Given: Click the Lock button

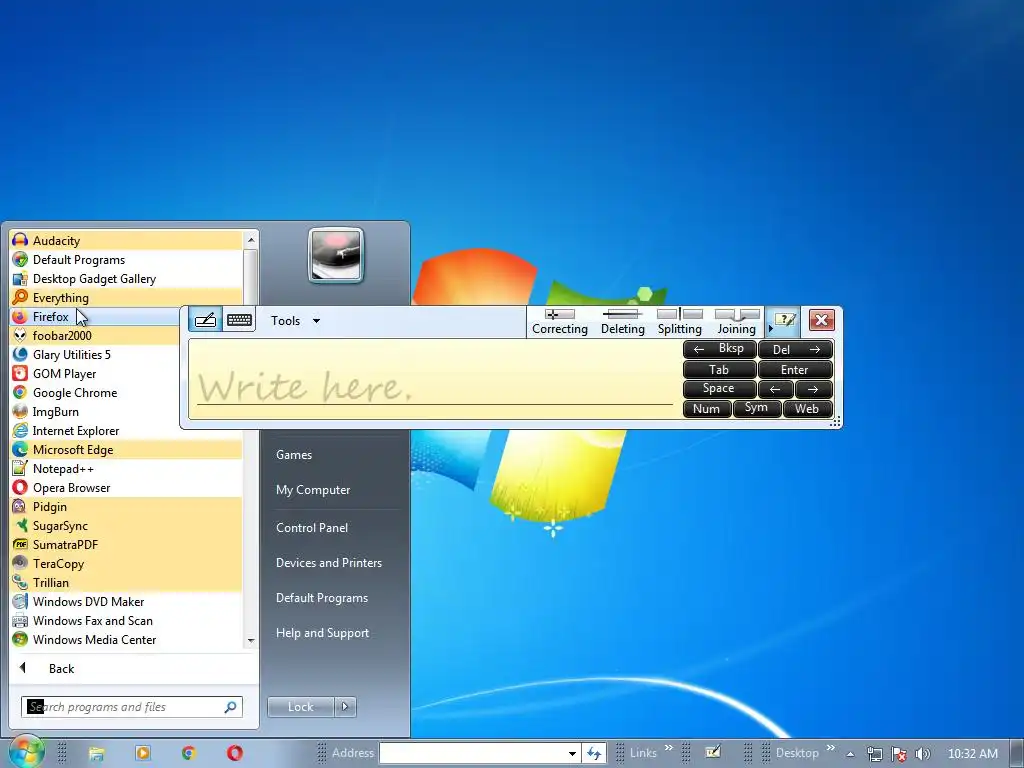Looking at the screenshot, I should pyautogui.click(x=300, y=707).
